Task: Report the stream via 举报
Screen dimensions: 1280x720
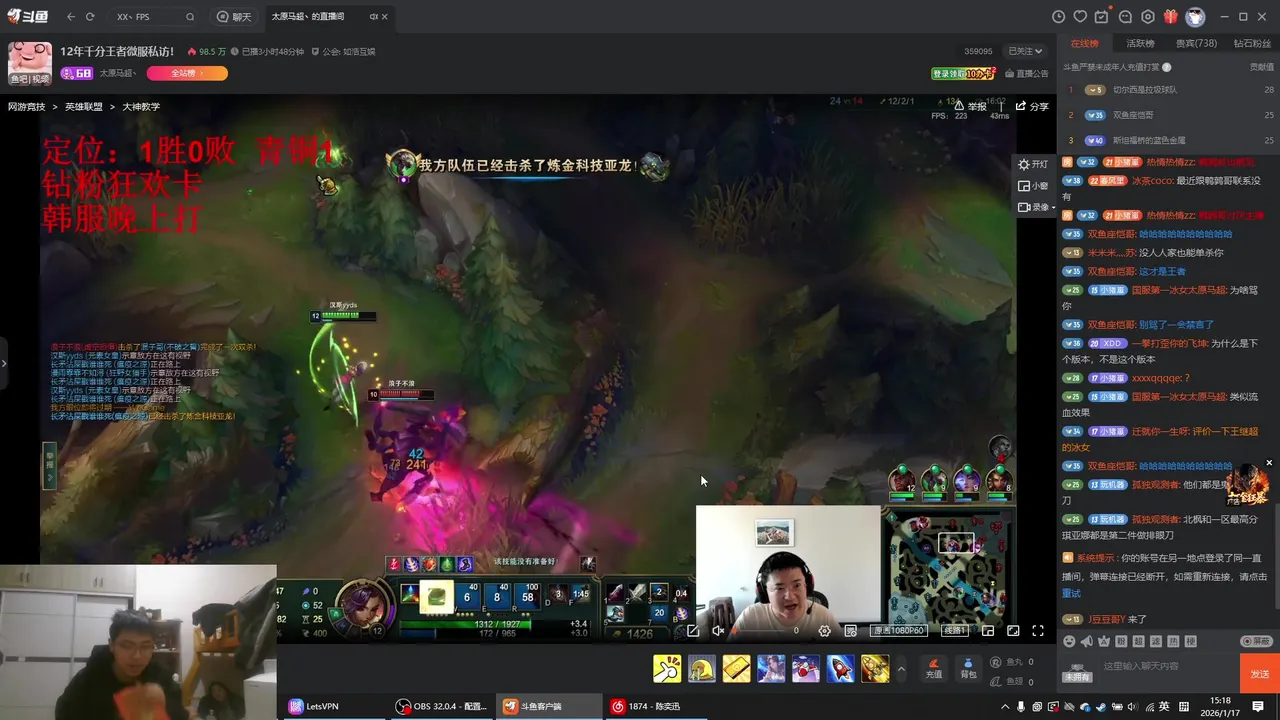Action: coord(970,106)
